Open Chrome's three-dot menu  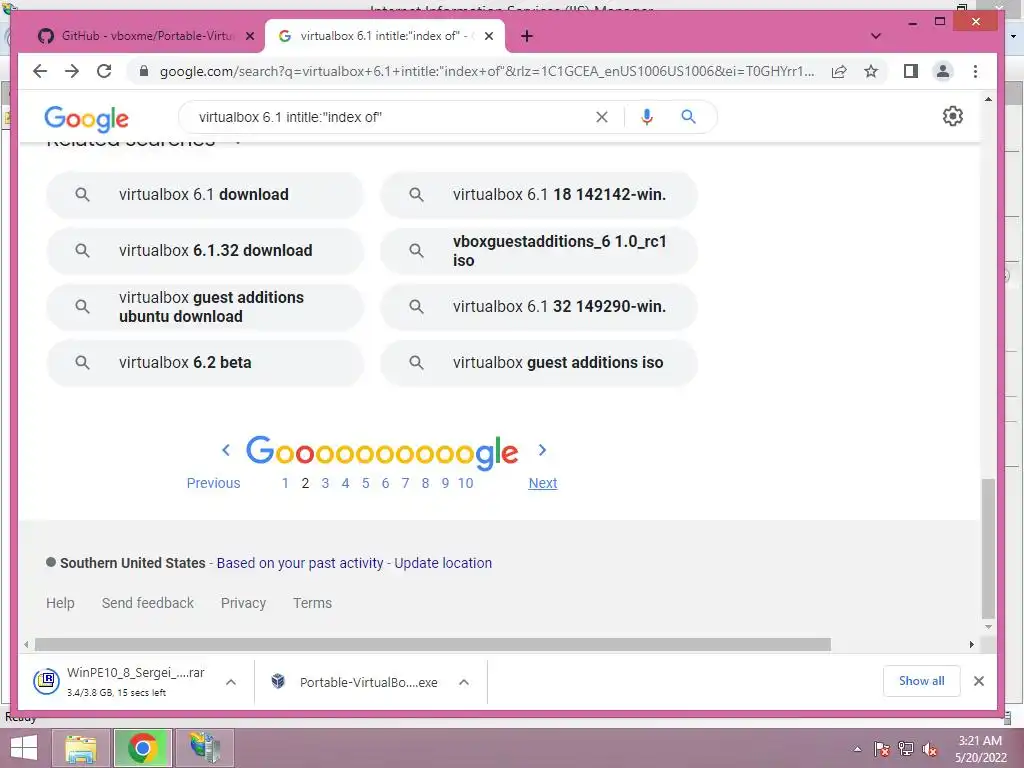click(975, 71)
